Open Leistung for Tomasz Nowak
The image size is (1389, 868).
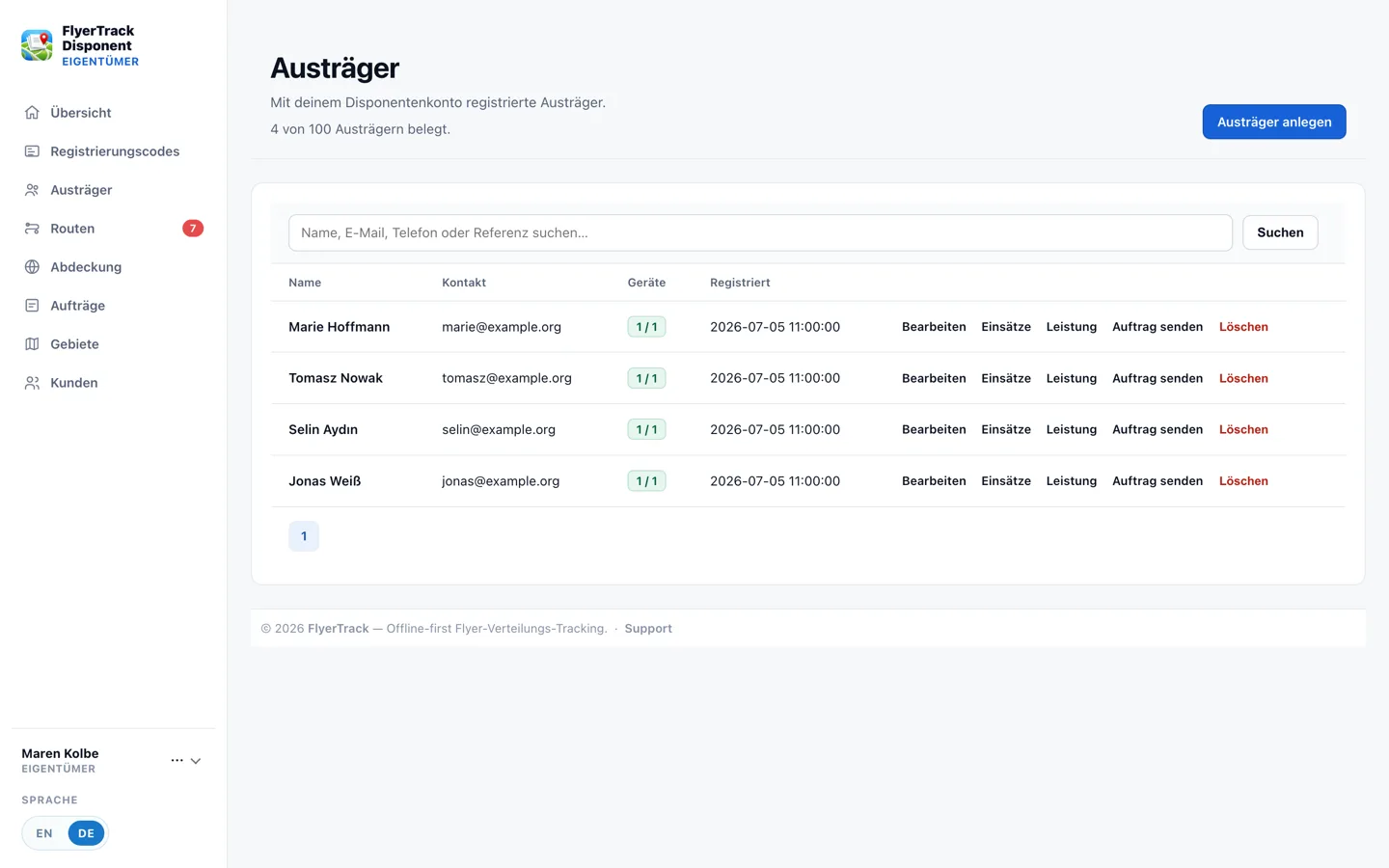pos(1072,378)
